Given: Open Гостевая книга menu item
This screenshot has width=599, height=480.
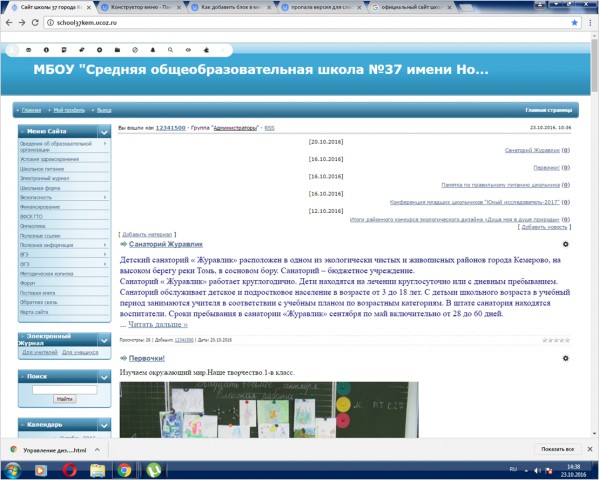Looking at the screenshot, I should click(37, 293).
